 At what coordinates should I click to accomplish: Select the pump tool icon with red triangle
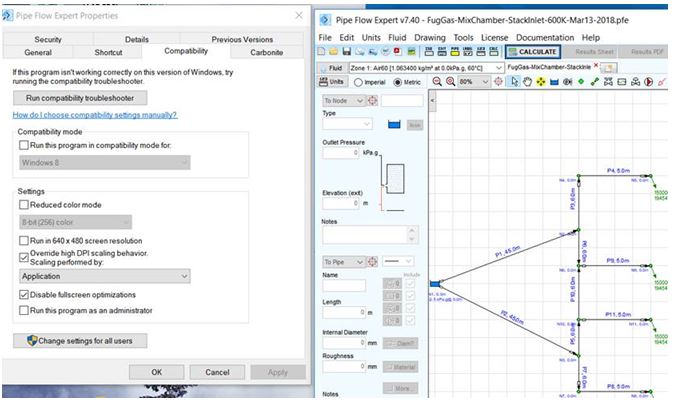pyautogui.click(x=648, y=82)
